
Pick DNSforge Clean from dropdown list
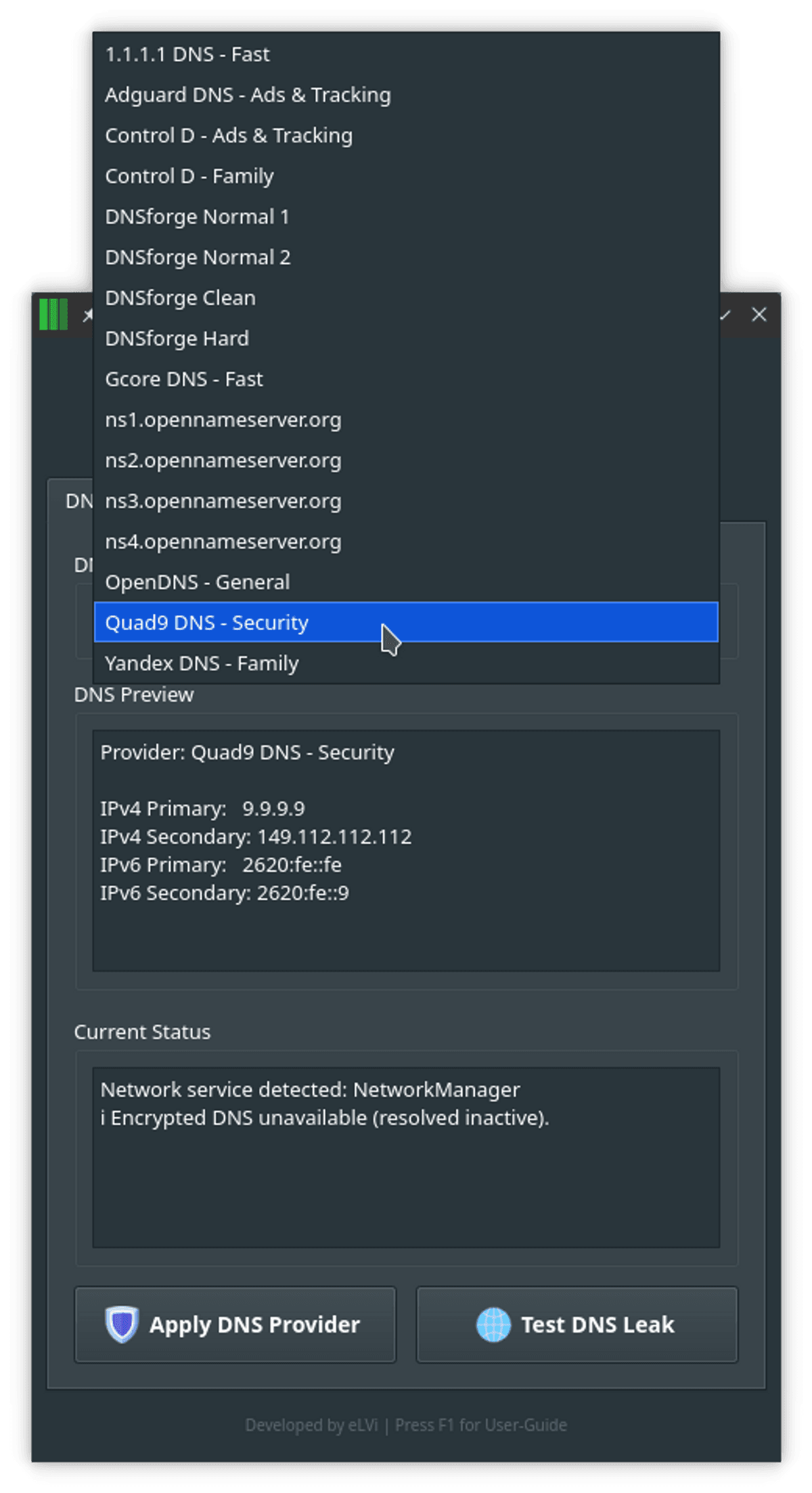click(180, 298)
